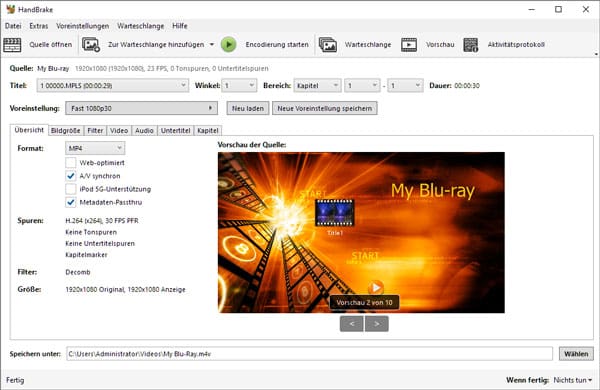600x390 pixels.
Task: Switch to the Bildgröße tab
Action: (x=65, y=131)
